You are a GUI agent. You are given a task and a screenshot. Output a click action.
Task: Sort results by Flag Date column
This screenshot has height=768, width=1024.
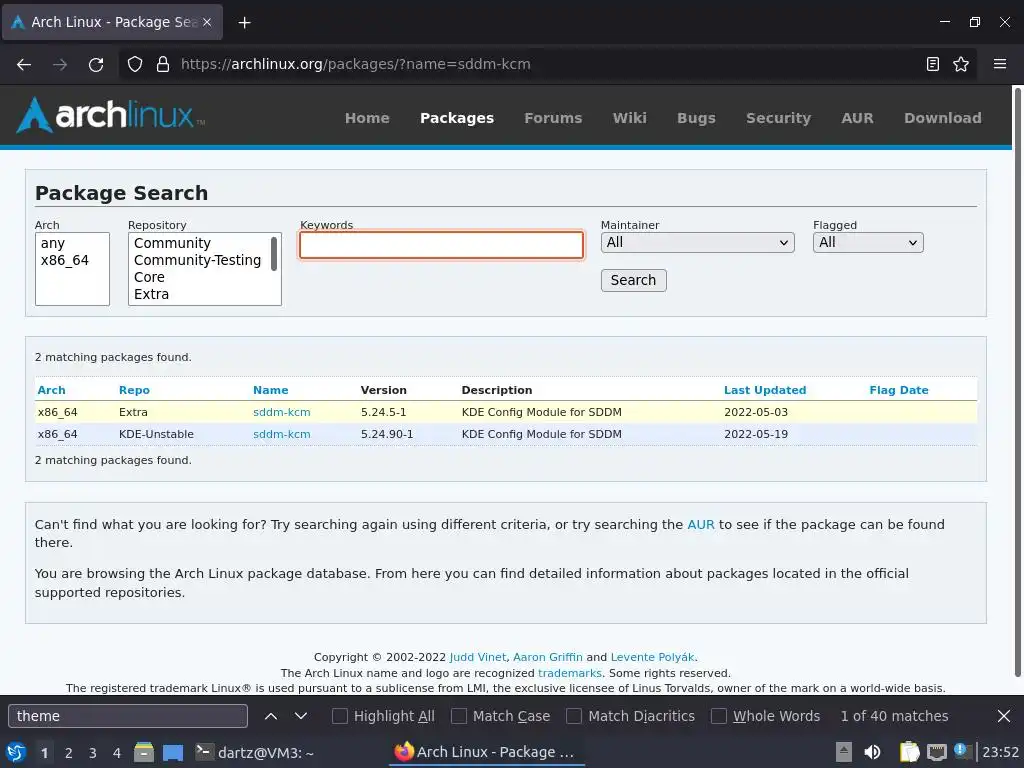pyautogui.click(x=899, y=390)
